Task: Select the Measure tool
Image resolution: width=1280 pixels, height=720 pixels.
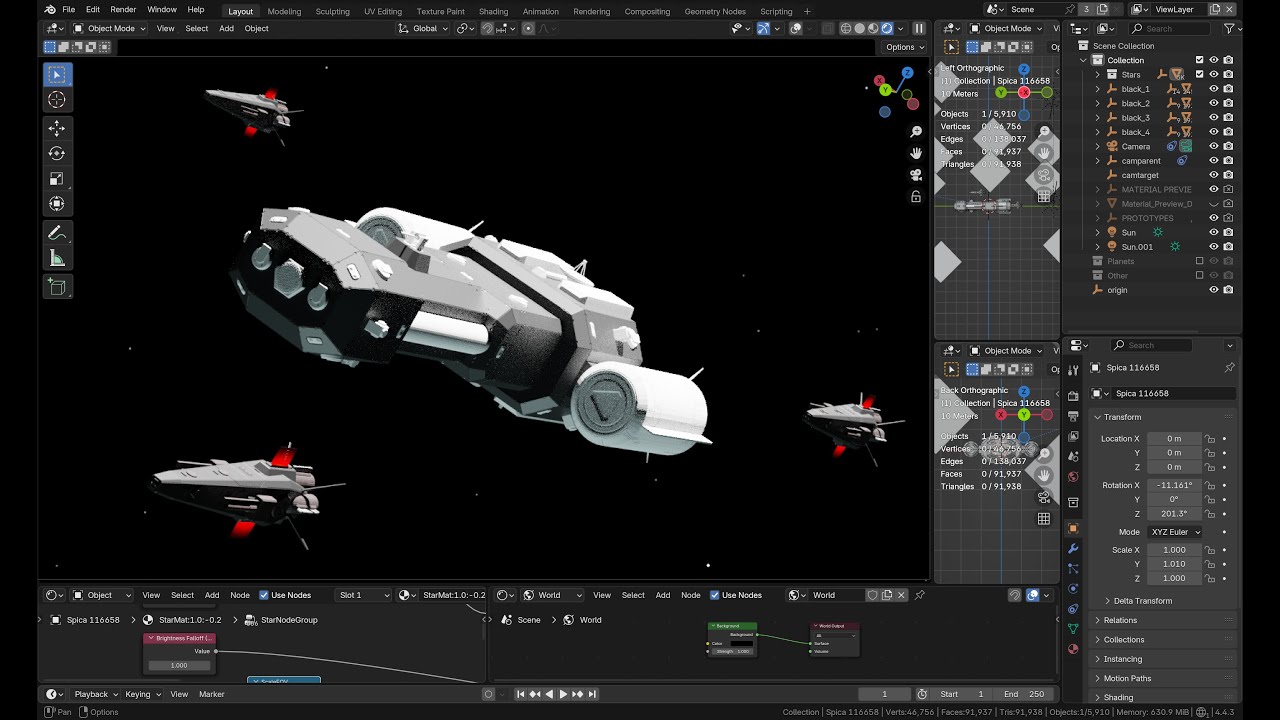Action: (57, 259)
